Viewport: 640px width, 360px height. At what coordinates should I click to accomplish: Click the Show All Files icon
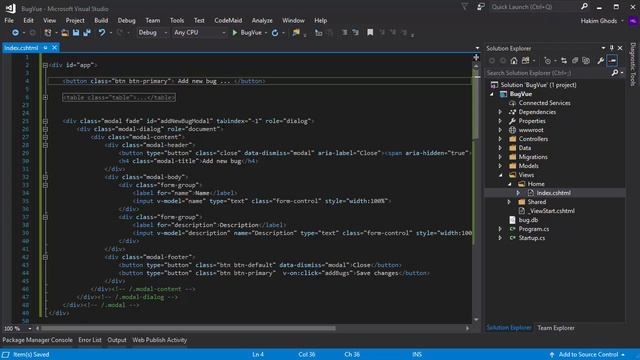point(586,61)
